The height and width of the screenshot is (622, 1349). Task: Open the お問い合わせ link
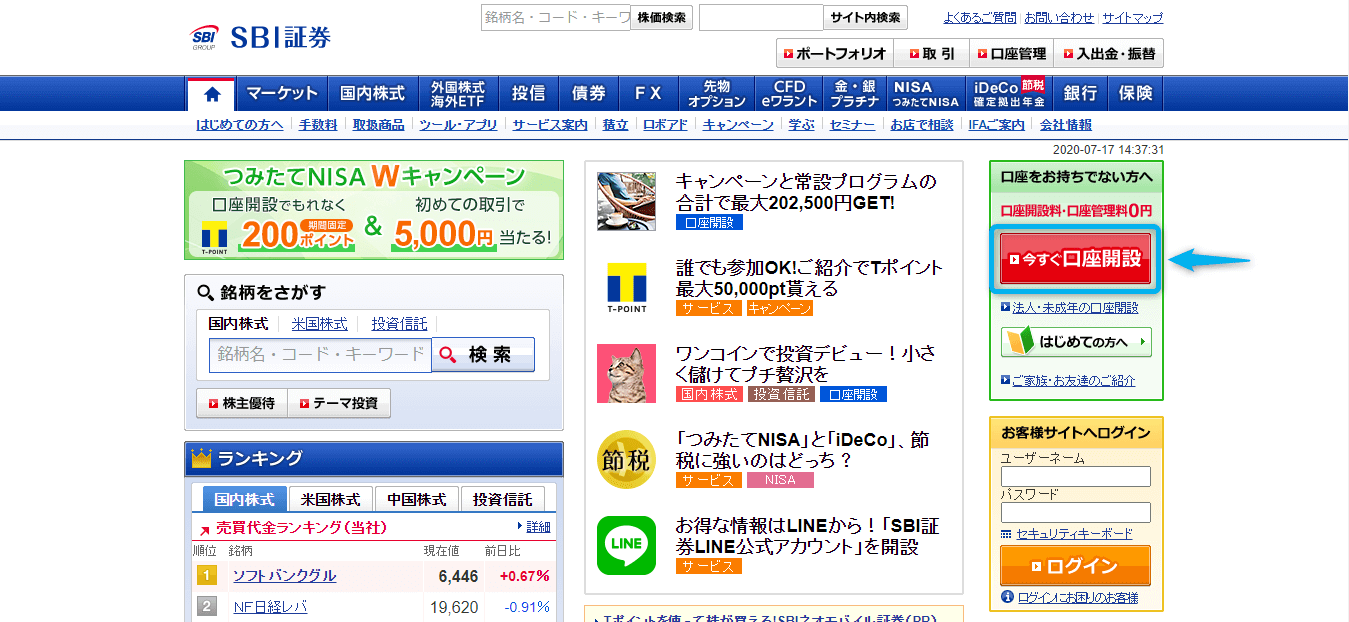pyautogui.click(x=1059, y=18)
